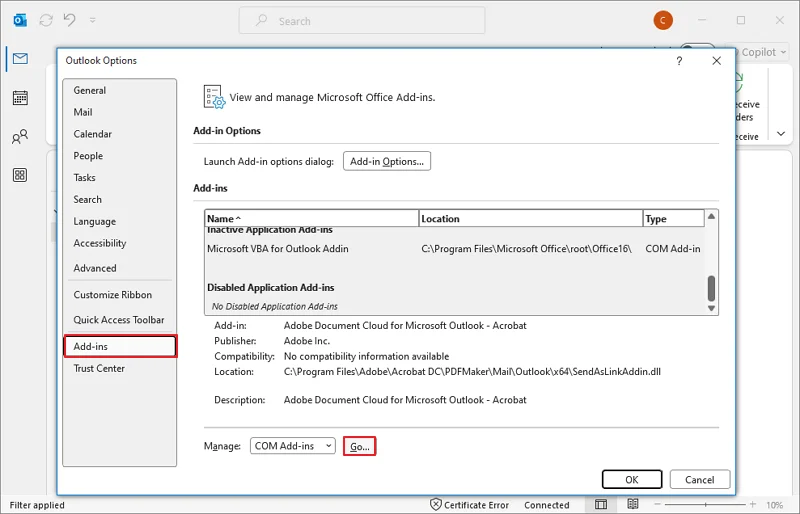Viewport: 800px width, 514px height.
Task: Select the Add-ins category
Action: click(120, 347)
